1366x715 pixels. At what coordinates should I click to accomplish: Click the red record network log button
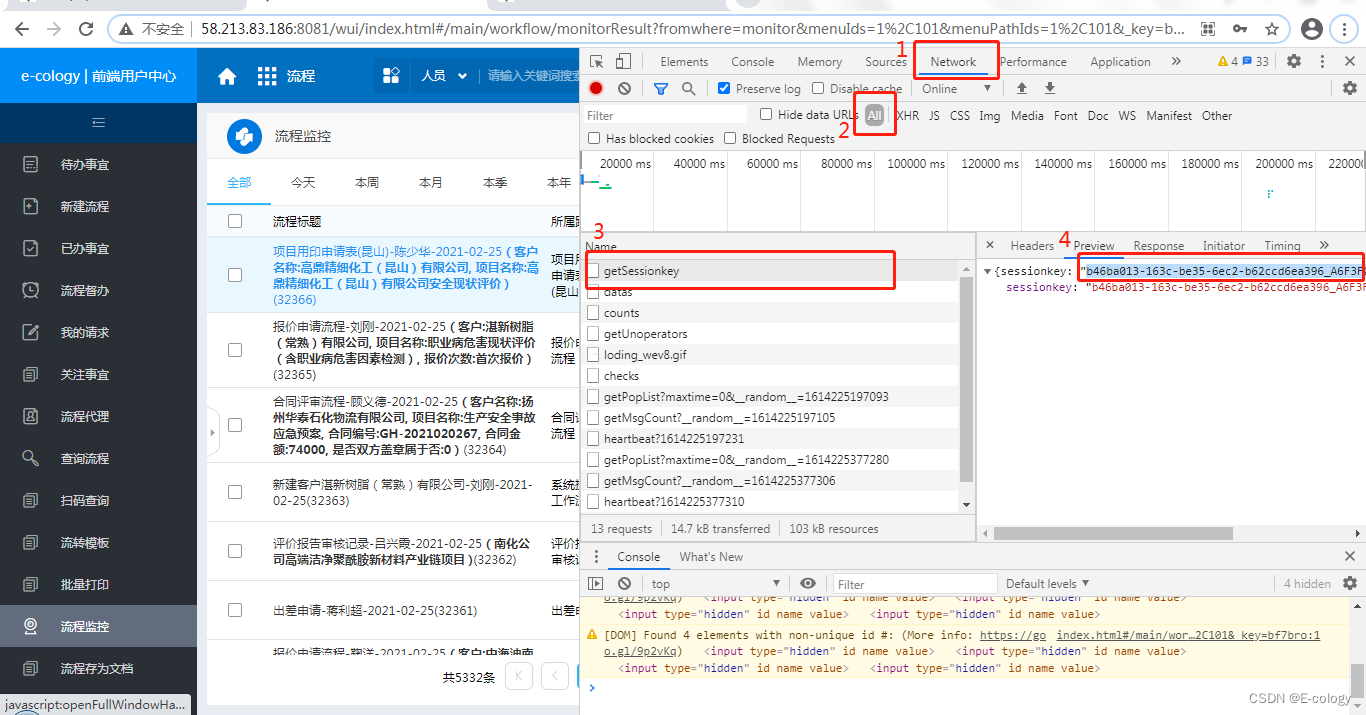596,88
